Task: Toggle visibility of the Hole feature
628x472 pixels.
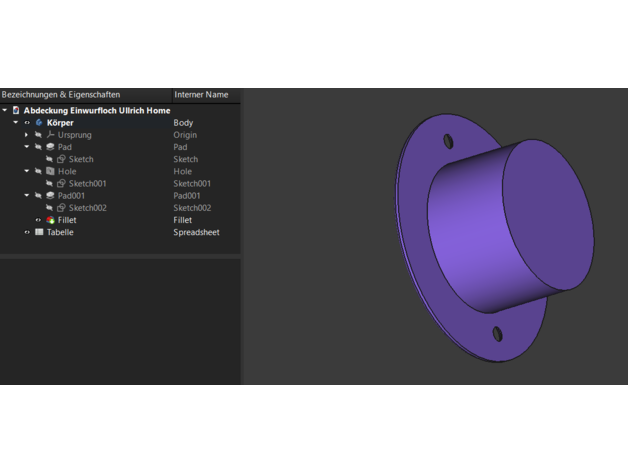Action: (x=38, y=171)
